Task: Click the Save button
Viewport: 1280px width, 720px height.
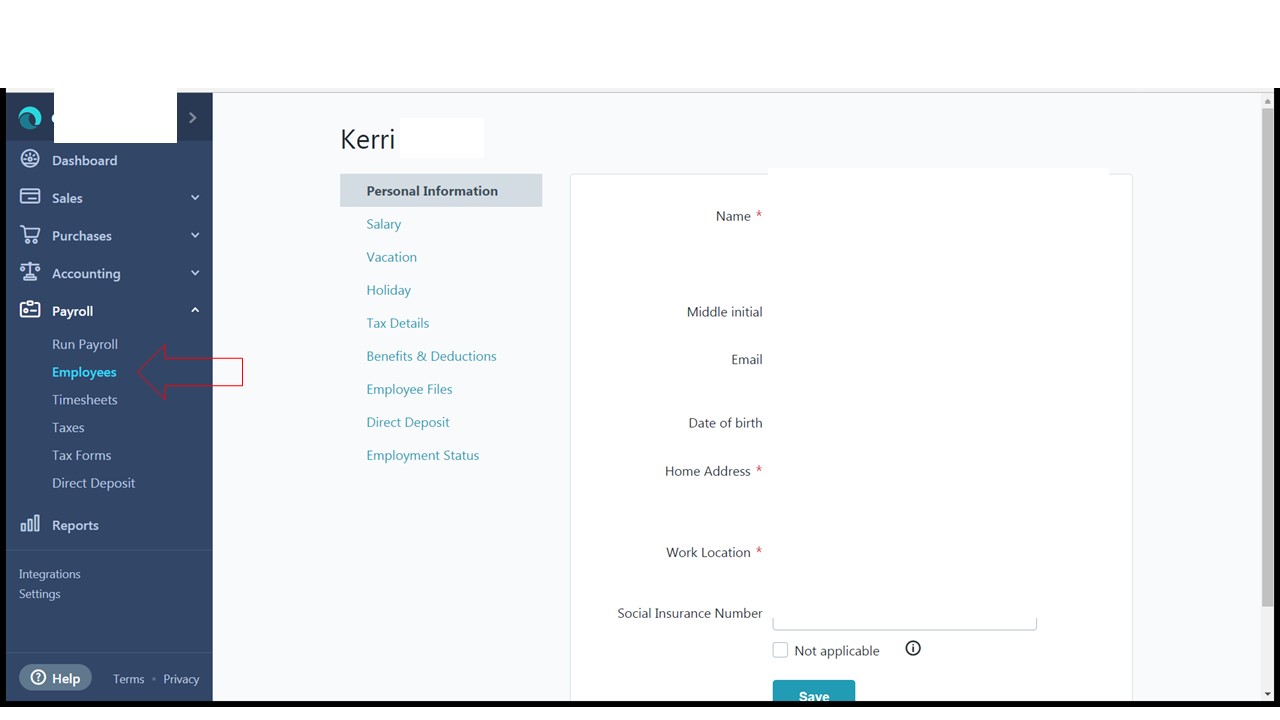Action: pos(814,691)
